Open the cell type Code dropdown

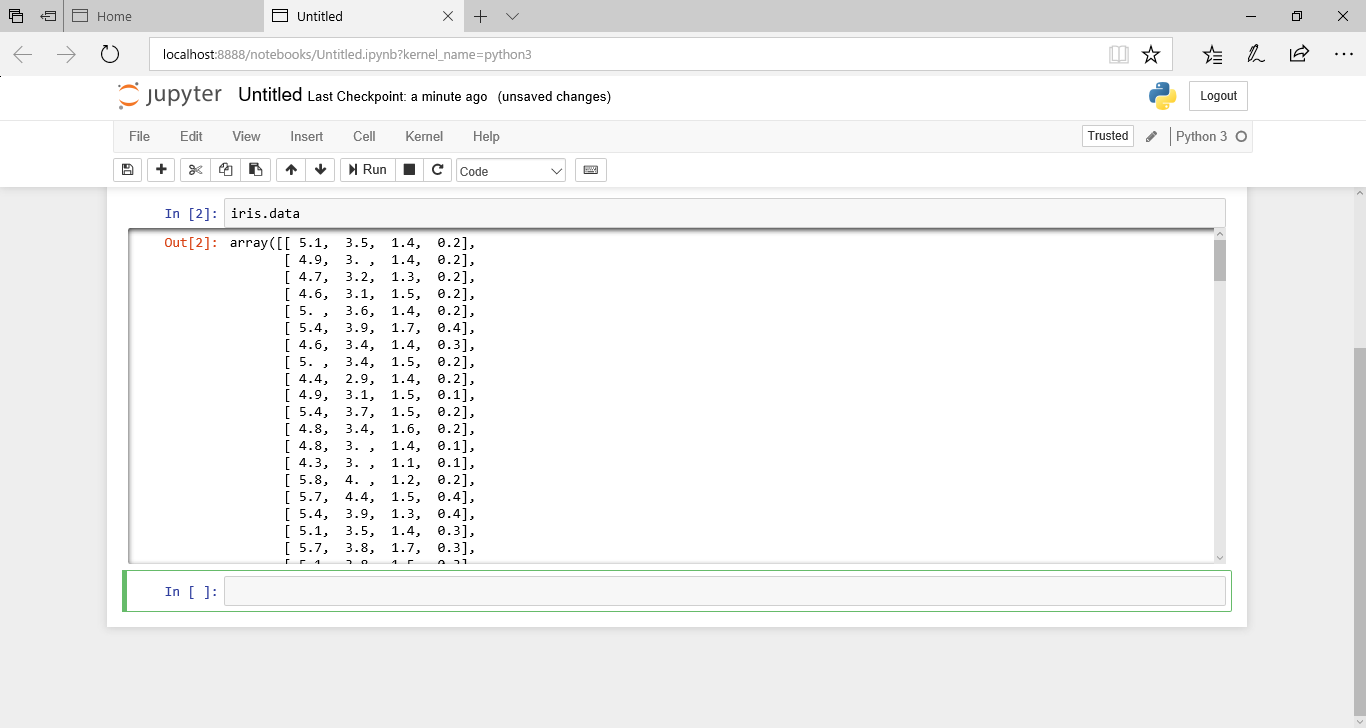coord(510,170)
